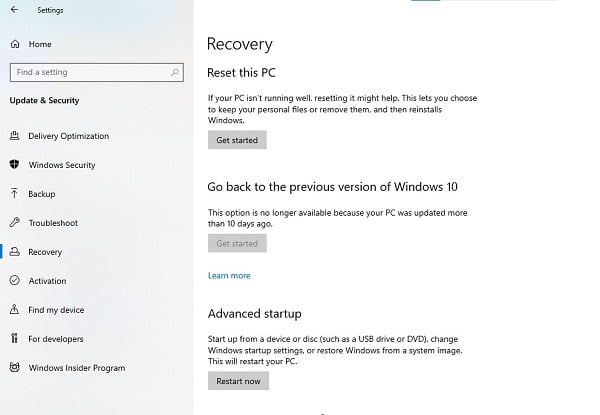The height and width of the screenshot is (415, 600).
Task: Click the Find my device icon
Action: pos(15,310)
